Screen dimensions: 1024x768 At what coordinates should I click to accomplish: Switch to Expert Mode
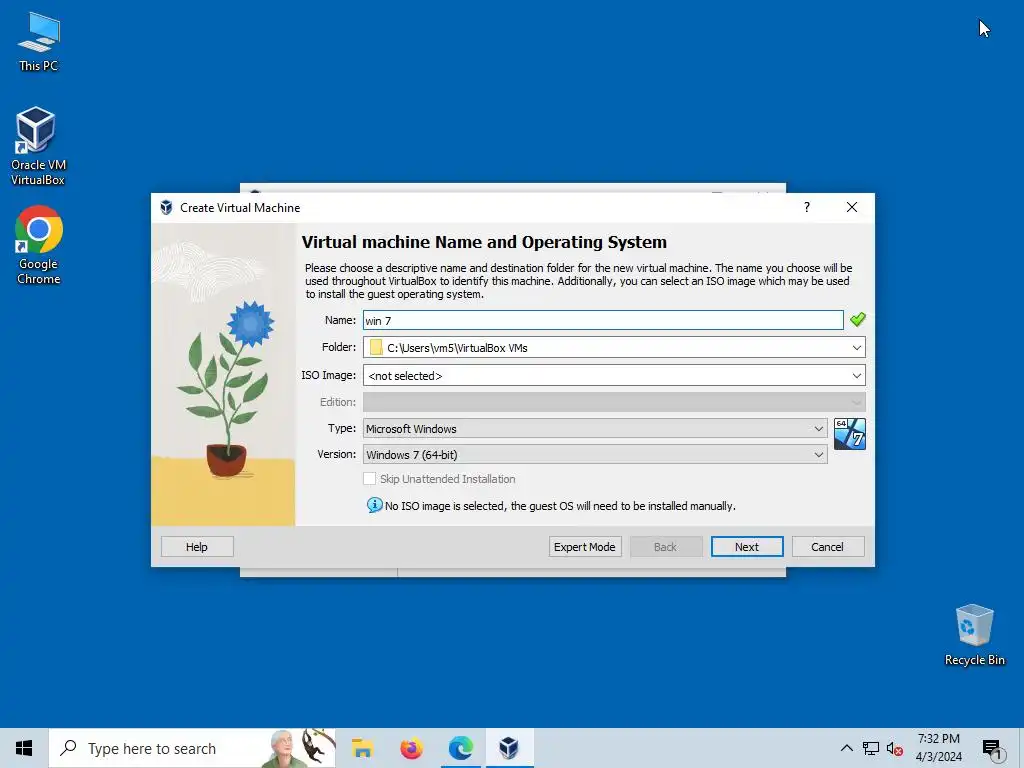click(584, 547)
